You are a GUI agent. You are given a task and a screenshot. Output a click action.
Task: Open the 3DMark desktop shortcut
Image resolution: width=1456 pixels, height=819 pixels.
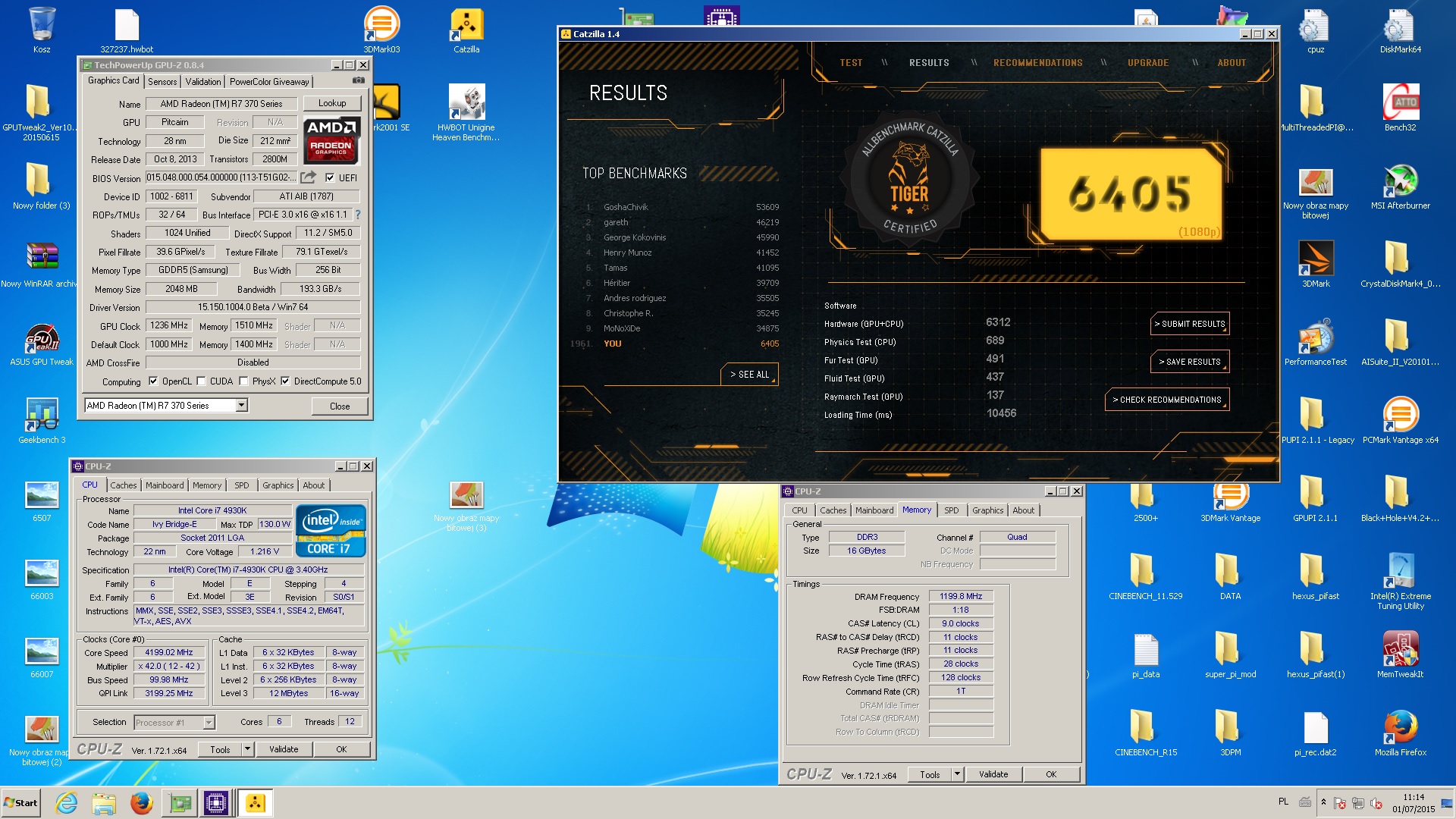[1316, 264]
